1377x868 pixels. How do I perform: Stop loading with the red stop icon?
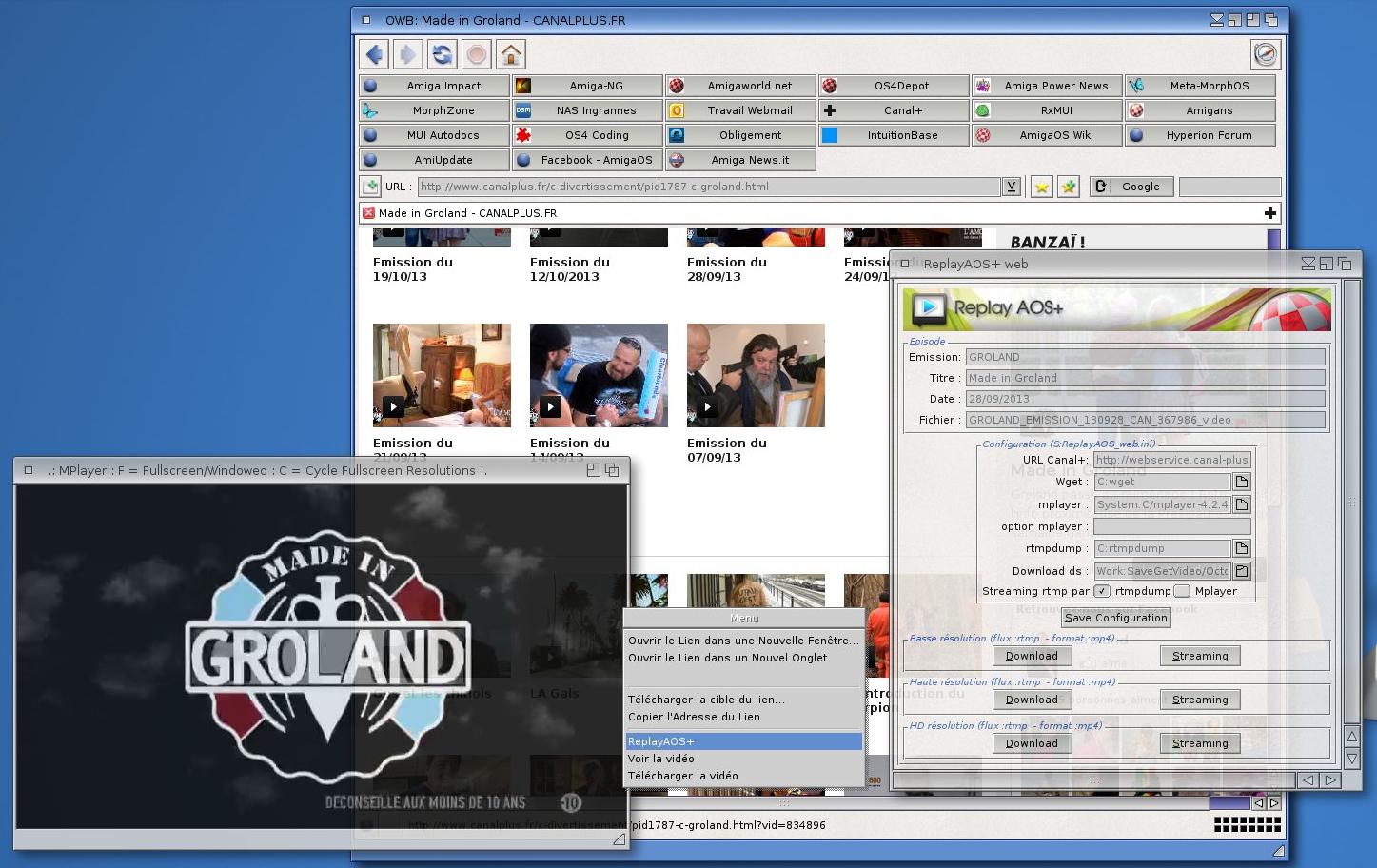pos(477,54)
